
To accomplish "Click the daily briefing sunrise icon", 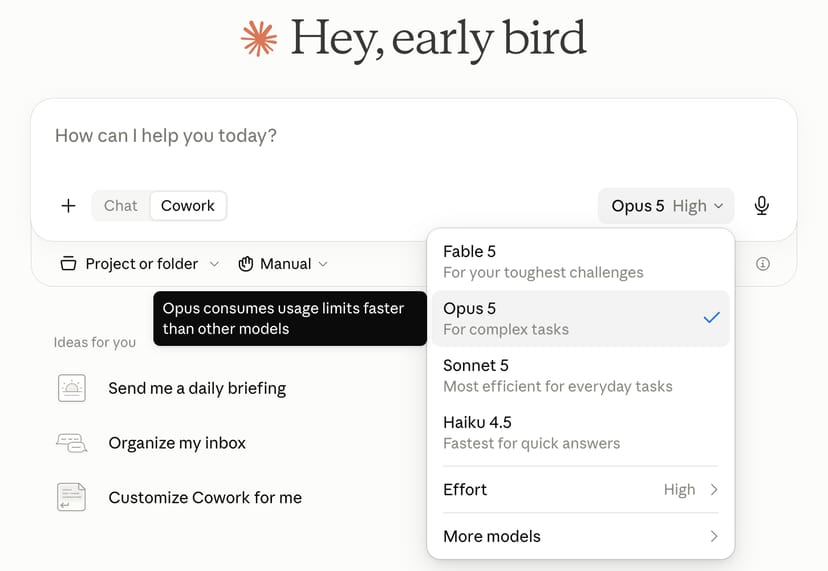I will pos(72,388).
